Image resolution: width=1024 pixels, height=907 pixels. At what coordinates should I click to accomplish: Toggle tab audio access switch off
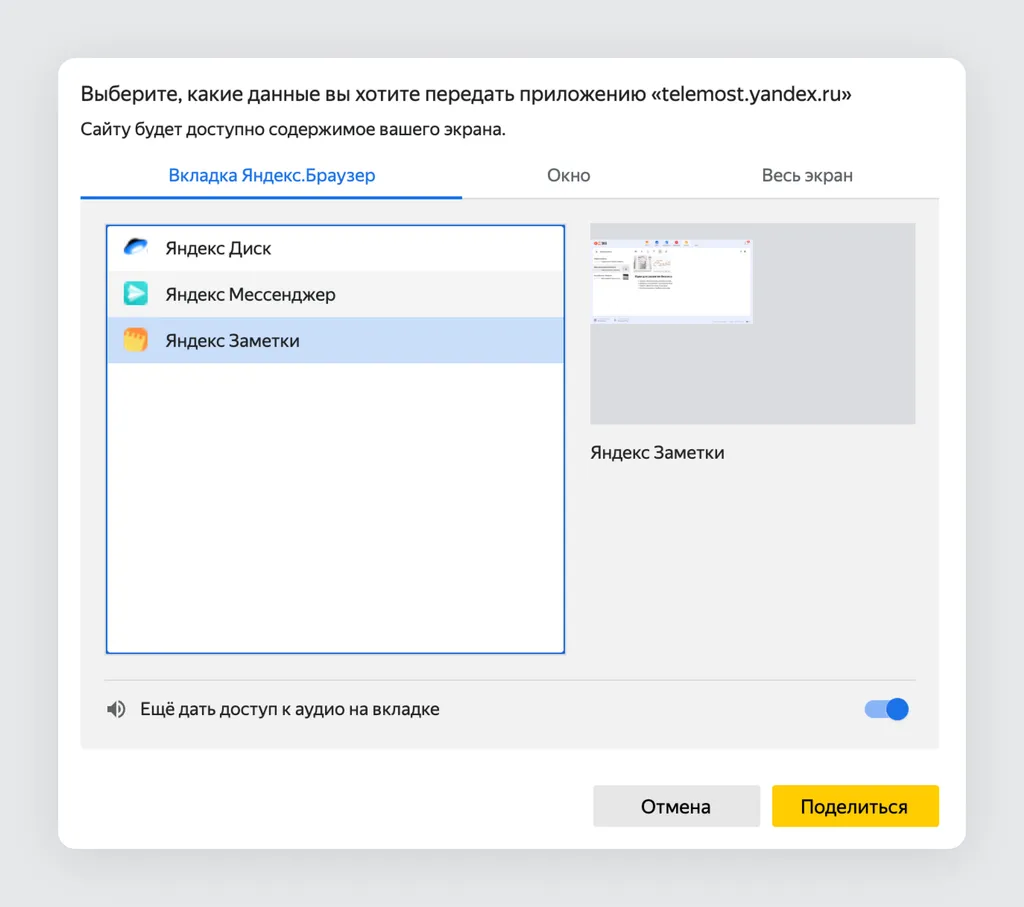886,709
